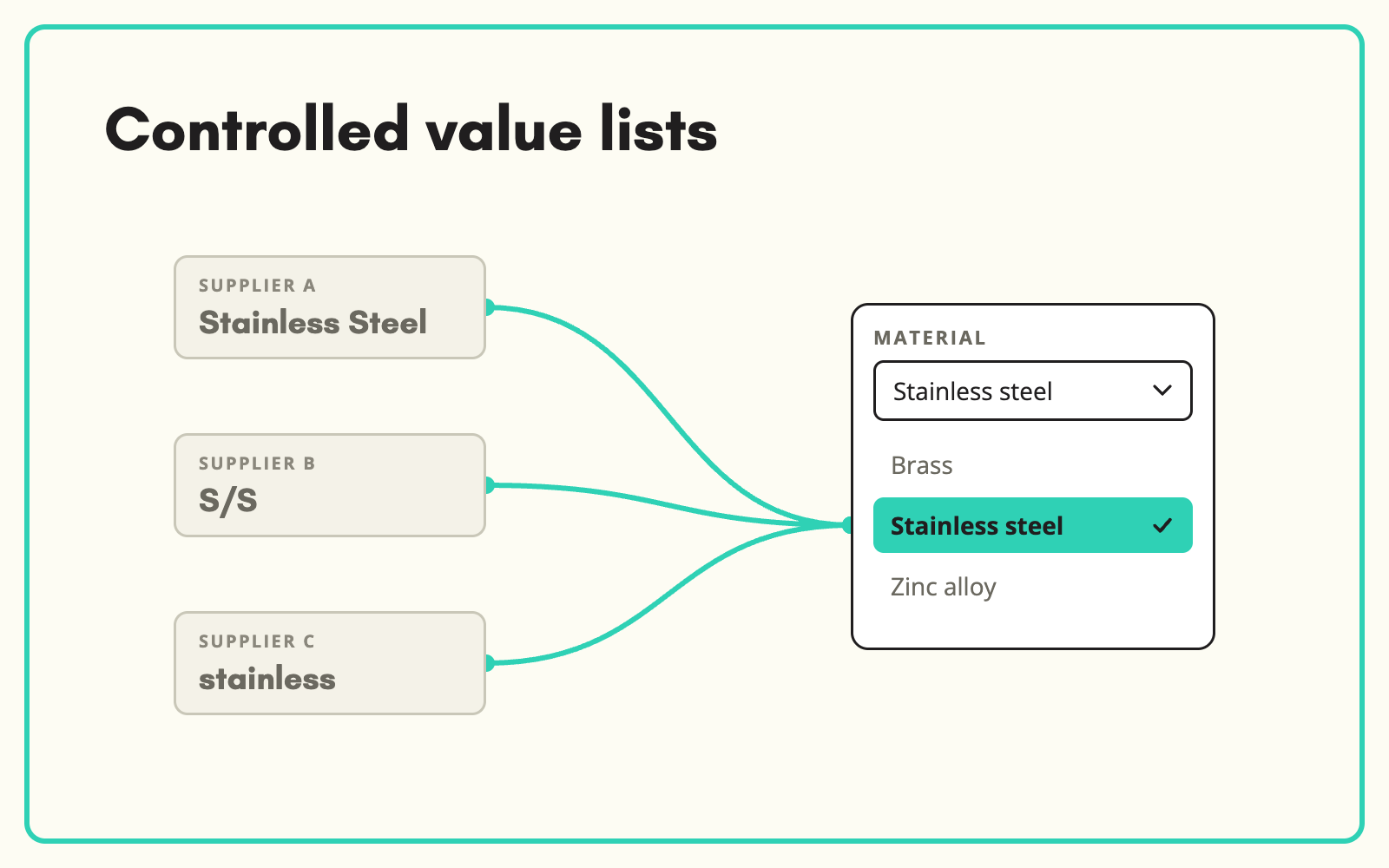Click the checkmark on Stainless steel option
Image resolution: width=1389 pixels, height=868 pixels.
pyautogui.click(x=1162, y=525)
